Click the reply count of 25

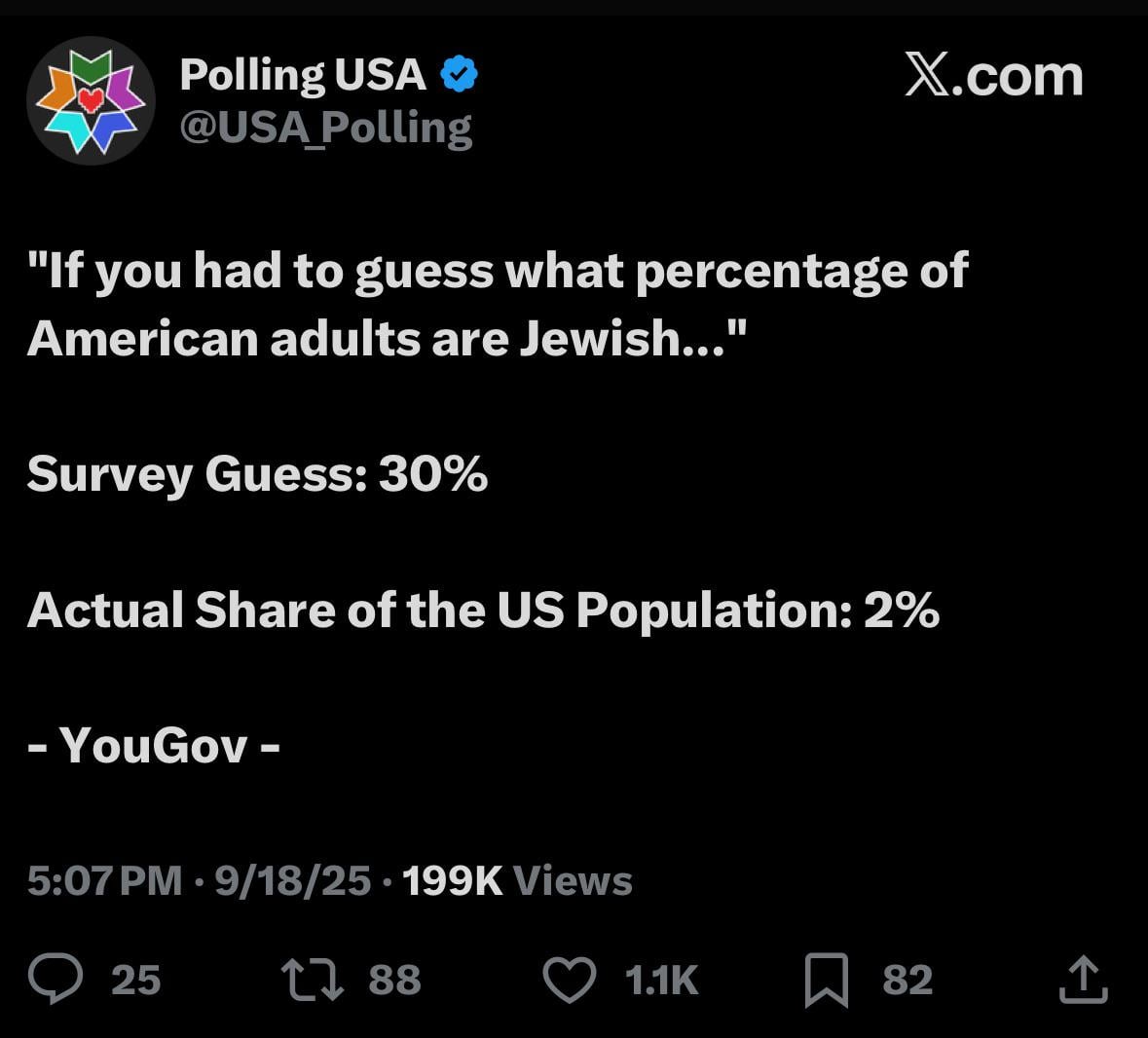tap(135, 980)
